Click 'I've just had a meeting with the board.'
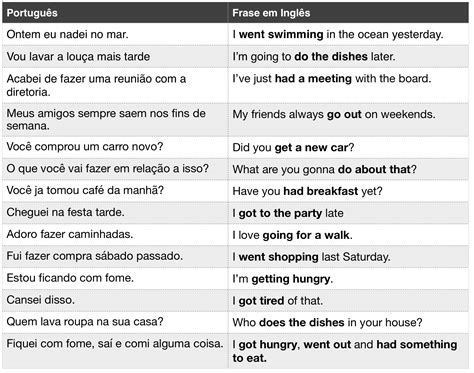Viewport: 474px width, 373px height. point(332,79)
